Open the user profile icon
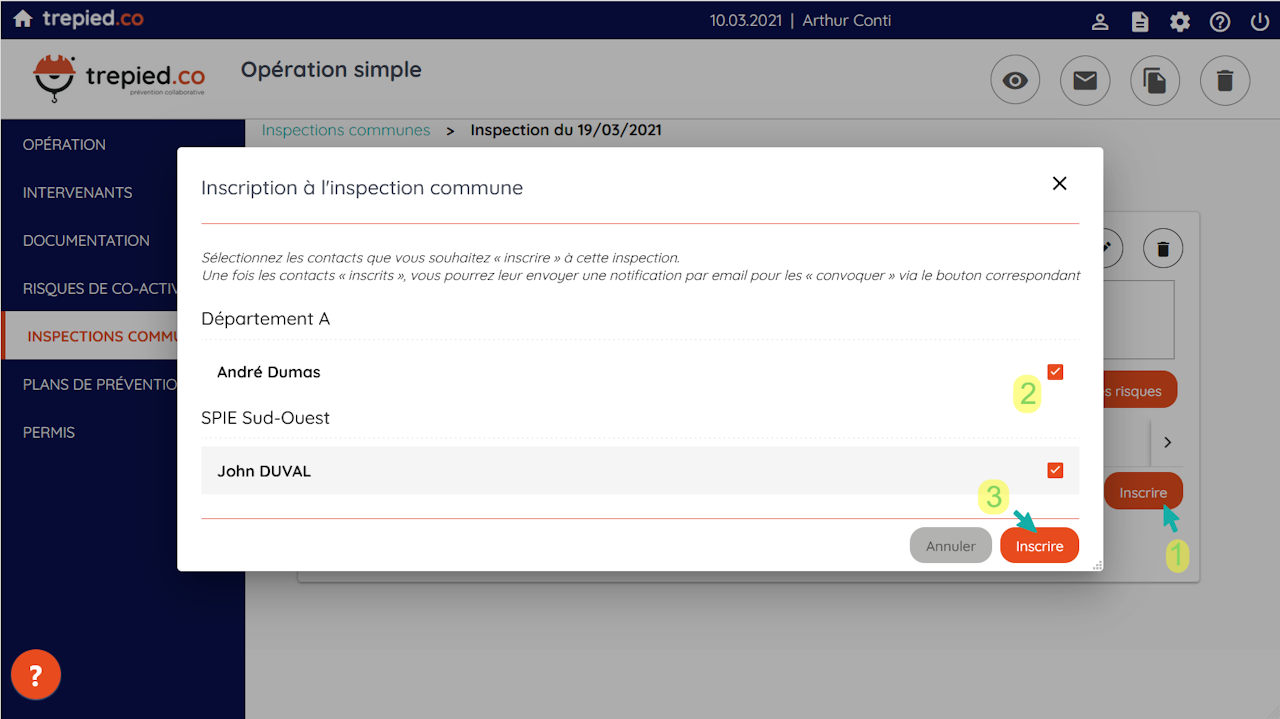Viewport: 1280px width, 719px height. 1100,21
